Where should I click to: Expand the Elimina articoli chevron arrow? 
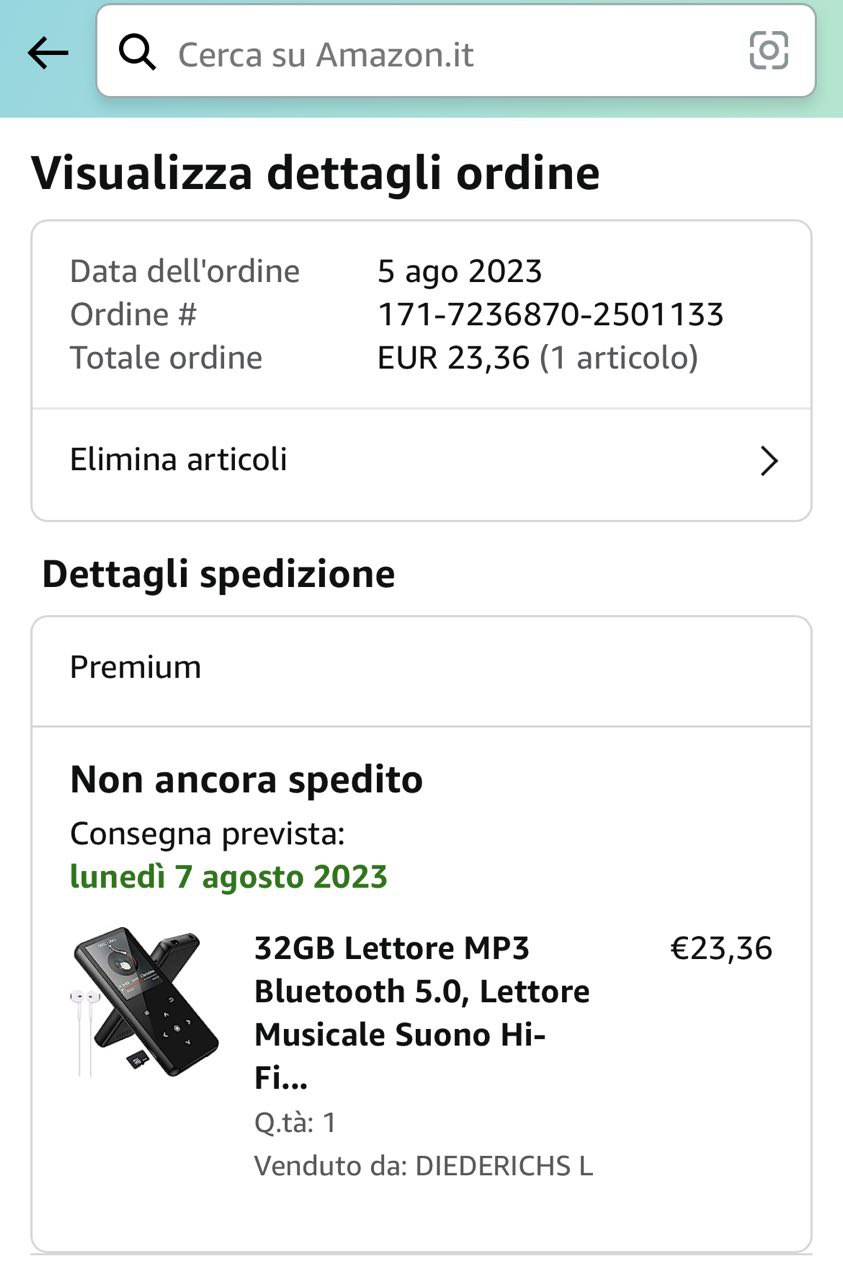point(768,461)
